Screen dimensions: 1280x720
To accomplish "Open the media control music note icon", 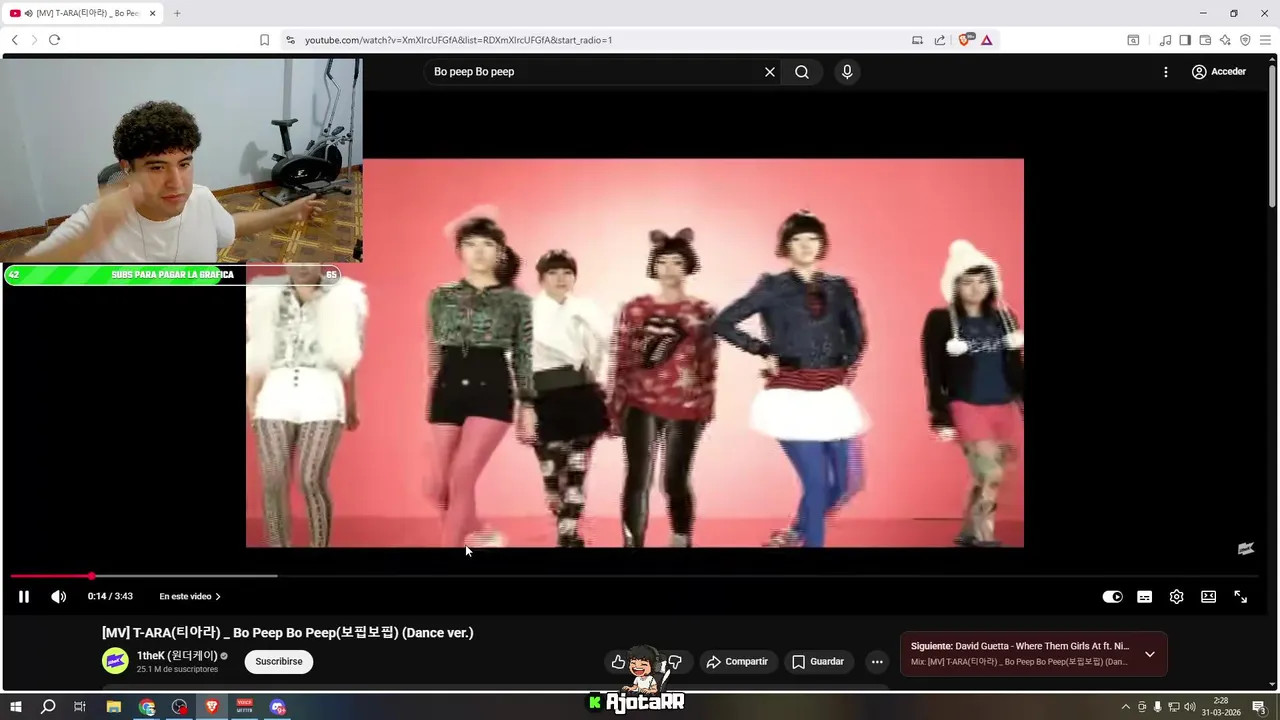I will (1165, 40).
